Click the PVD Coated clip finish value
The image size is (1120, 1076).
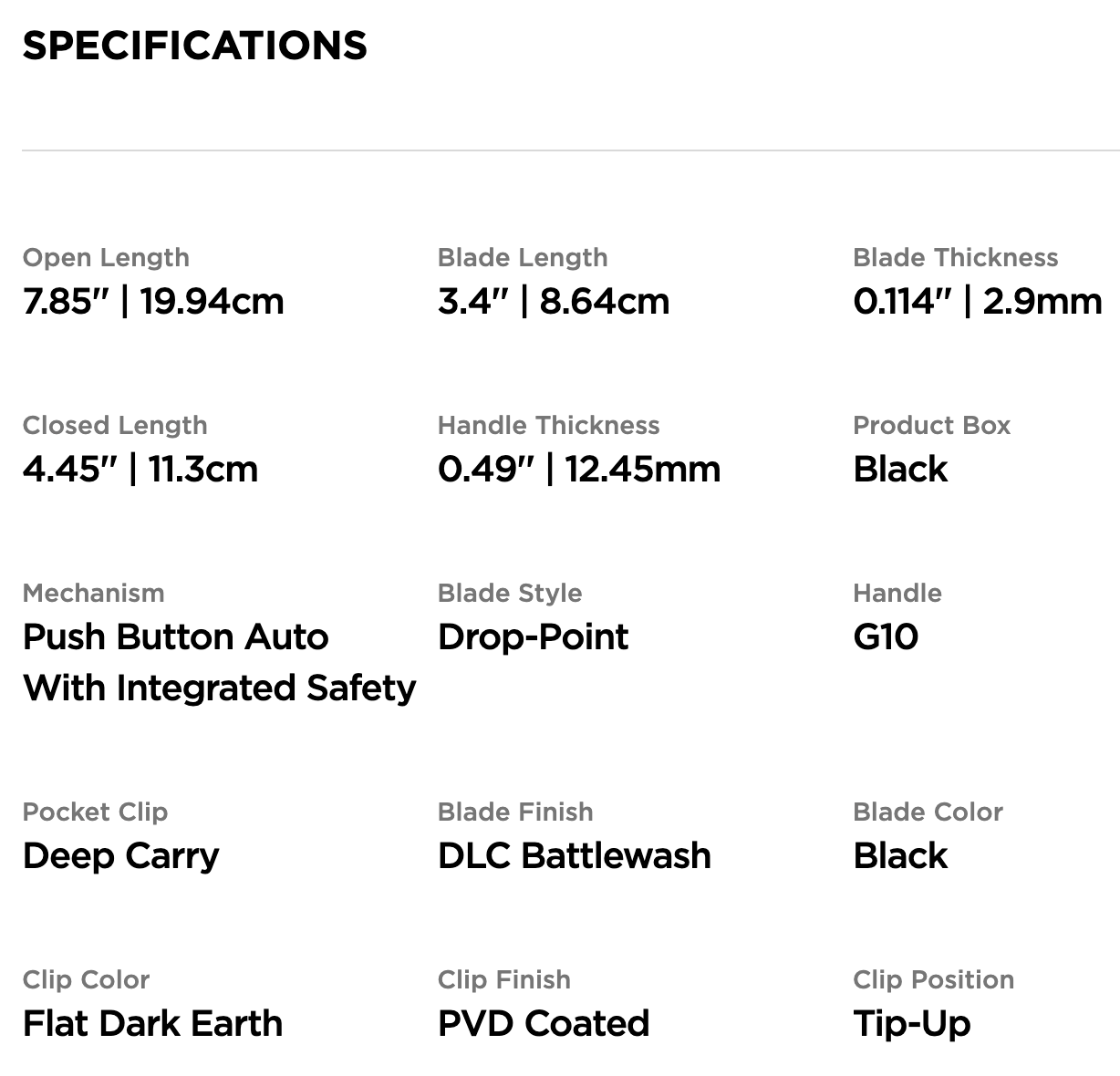(544, 1024)
